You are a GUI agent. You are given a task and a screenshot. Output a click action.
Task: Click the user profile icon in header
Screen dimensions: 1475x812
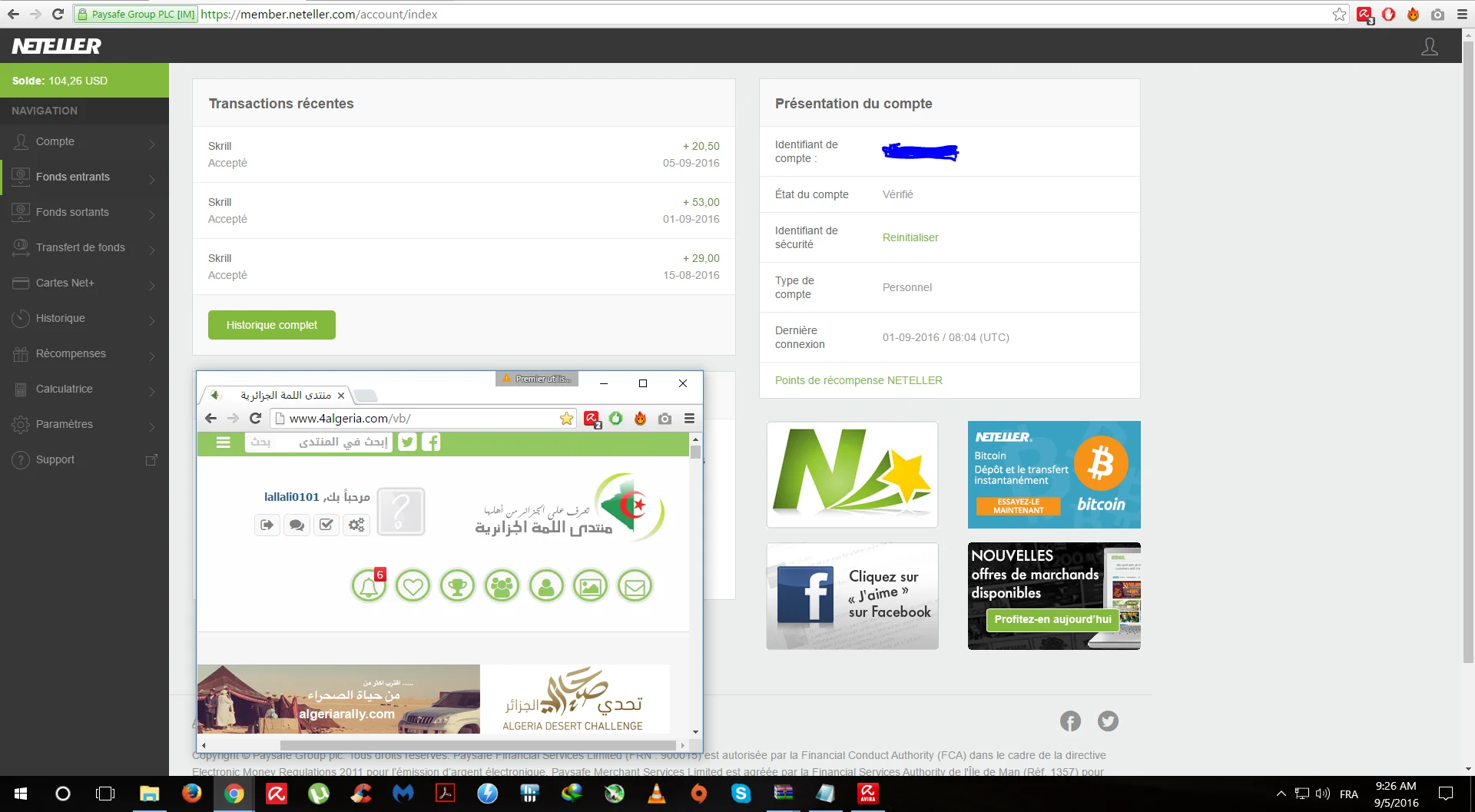tap(1429, 47)
